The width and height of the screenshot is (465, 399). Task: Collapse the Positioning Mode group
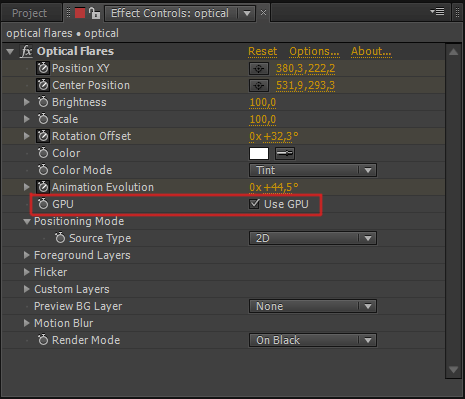[x=27, y=222]
